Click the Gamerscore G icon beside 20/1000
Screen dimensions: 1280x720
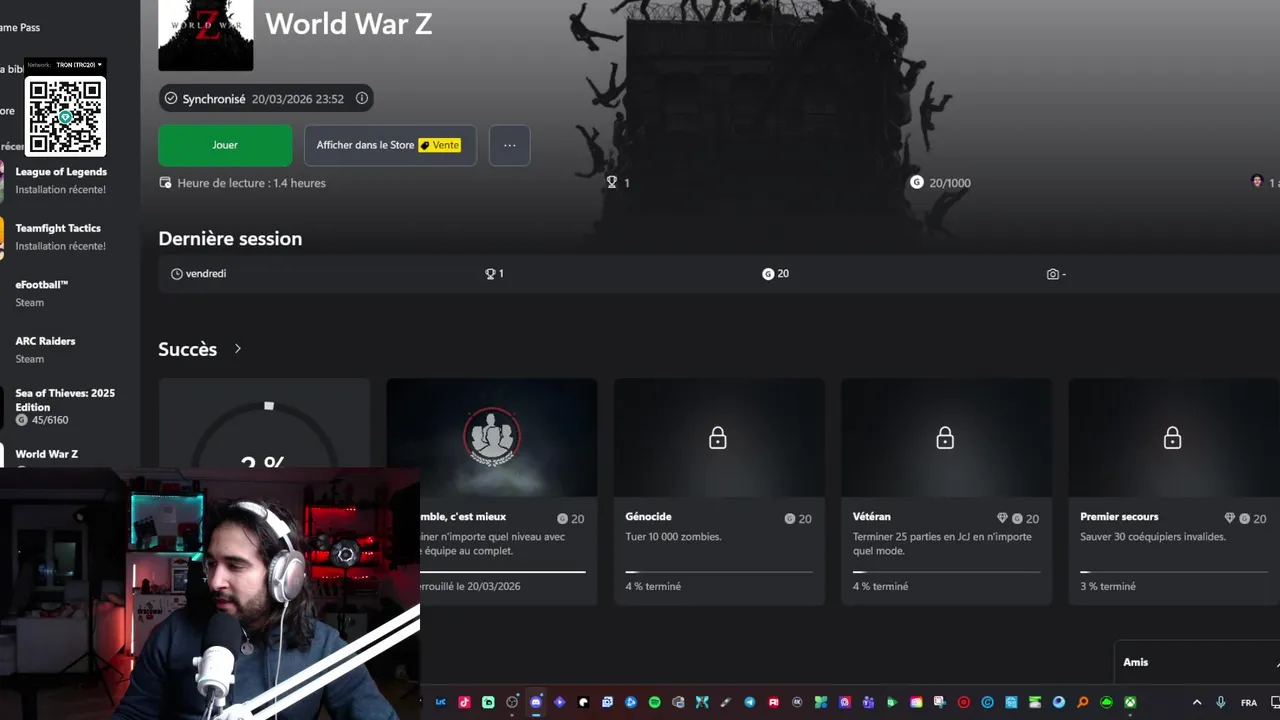point(917,182)
